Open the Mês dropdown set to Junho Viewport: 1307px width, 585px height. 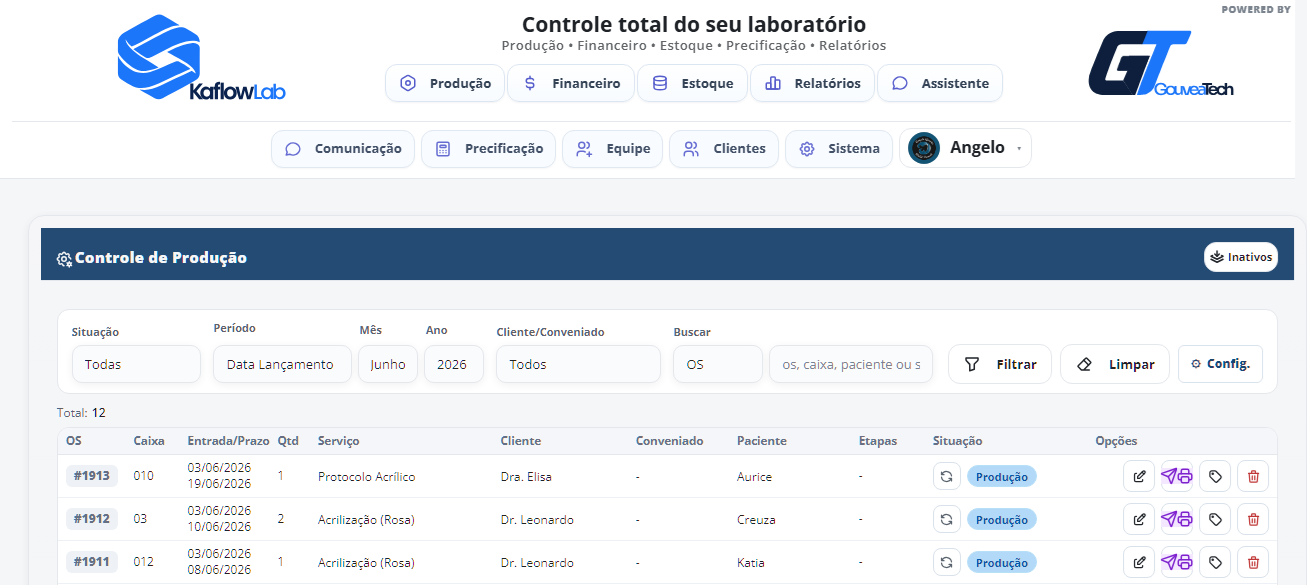(388, 364)
